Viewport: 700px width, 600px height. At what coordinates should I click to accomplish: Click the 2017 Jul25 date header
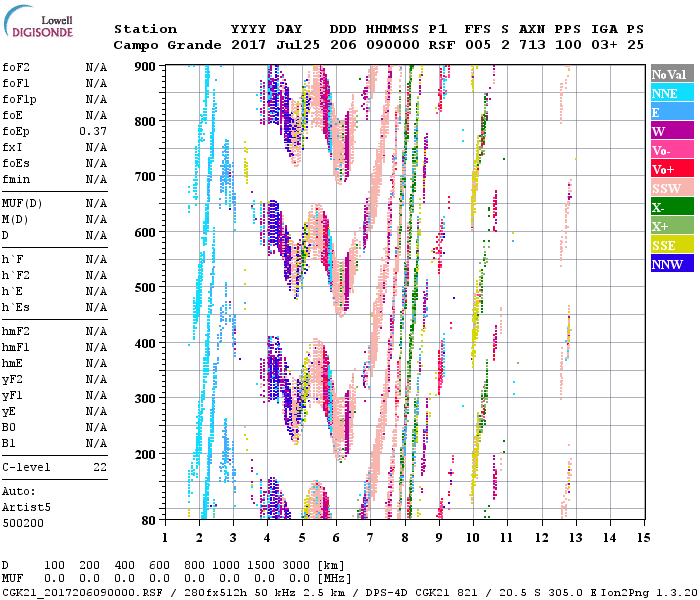coord(267,45)
